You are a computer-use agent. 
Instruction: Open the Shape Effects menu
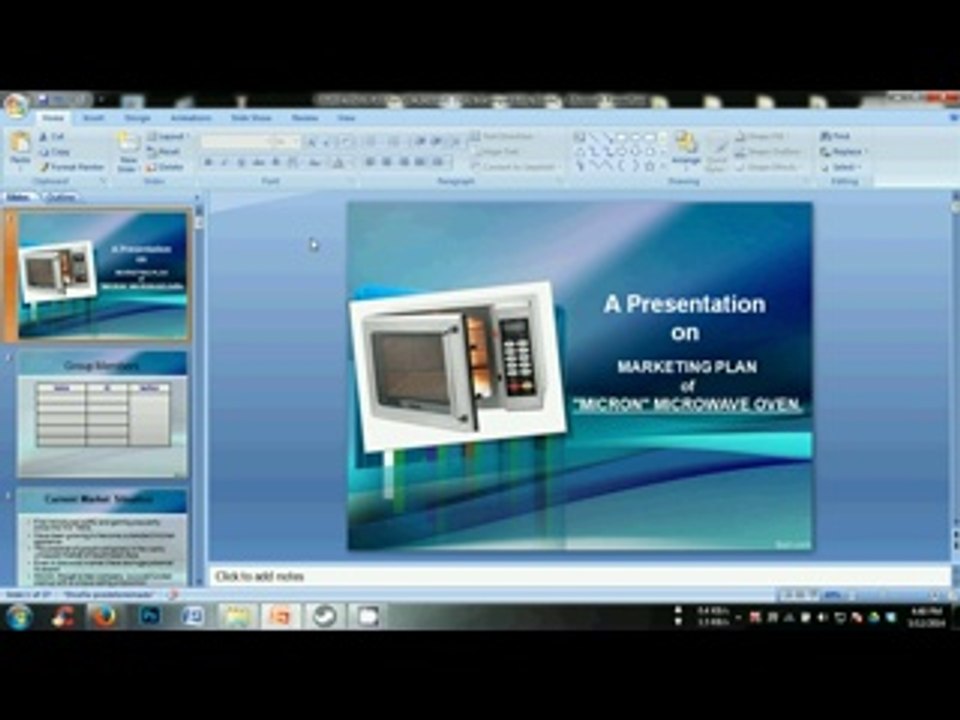tap(767, 167)
